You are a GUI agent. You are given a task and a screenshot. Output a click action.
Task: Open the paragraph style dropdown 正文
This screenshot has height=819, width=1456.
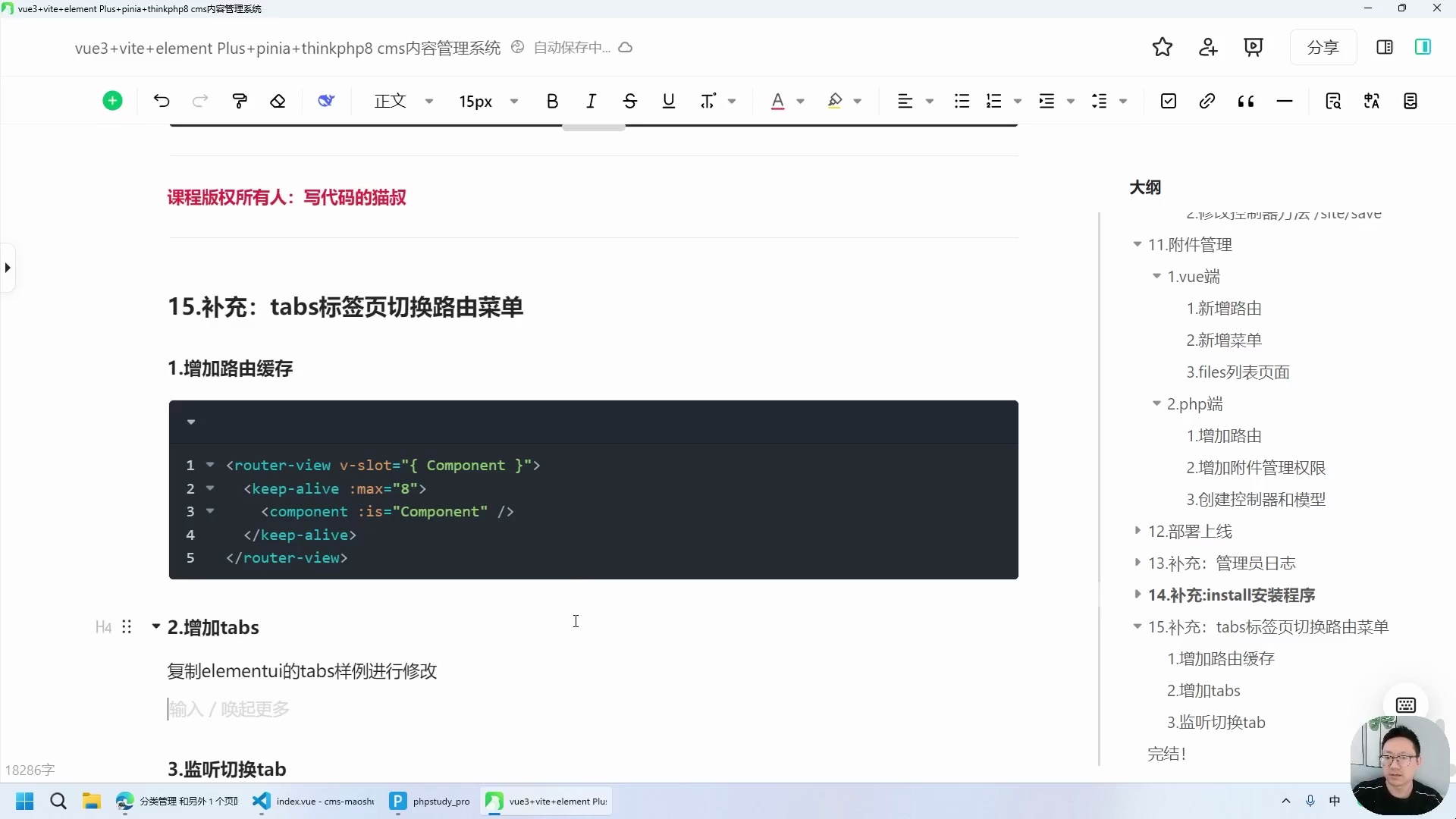point(403,101)
